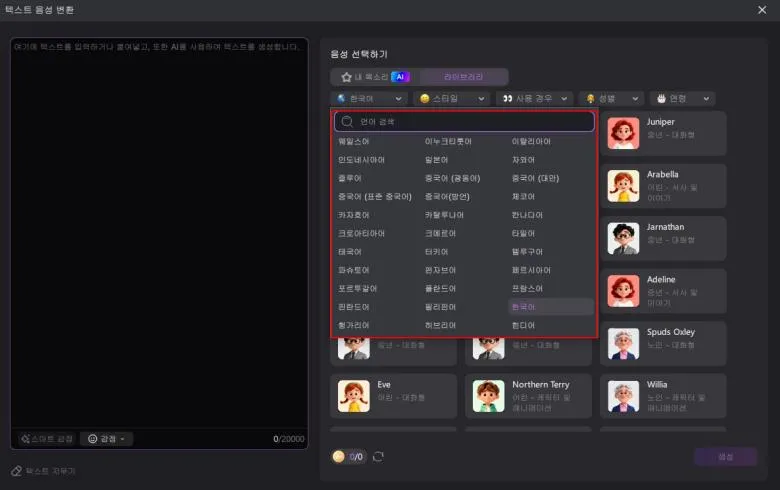This screenshot has width=780, height=490.
Task: Choose 핀란드어 from the language list
Action: 354,307
